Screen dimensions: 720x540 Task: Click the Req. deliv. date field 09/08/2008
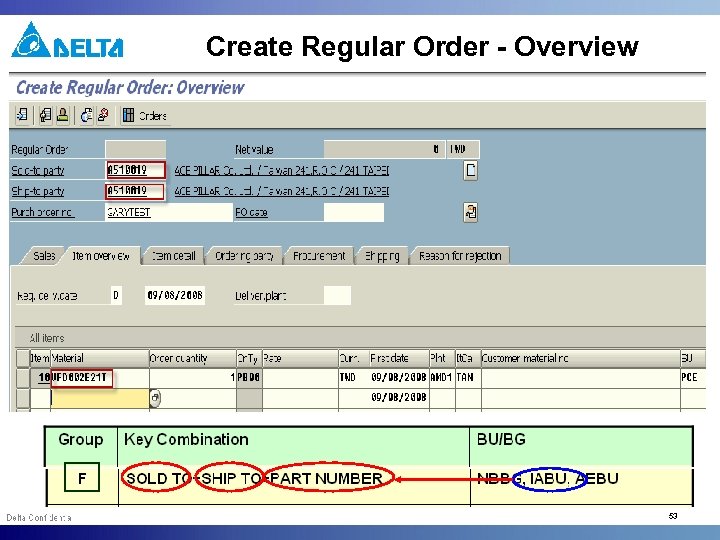pos(174,295)
